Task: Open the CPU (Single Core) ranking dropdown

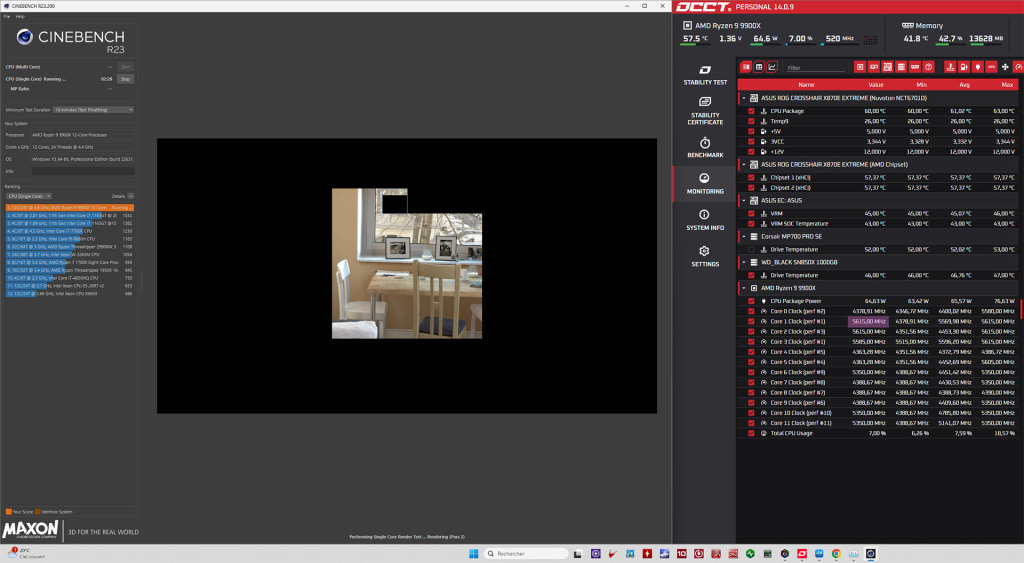Action: 29,196
